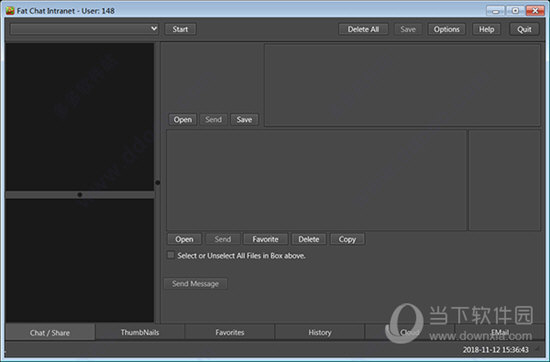The height and width of the screenshot is (362, 550).
Task: Switch to the ThumbNails tab
Action: click(140, 332)
